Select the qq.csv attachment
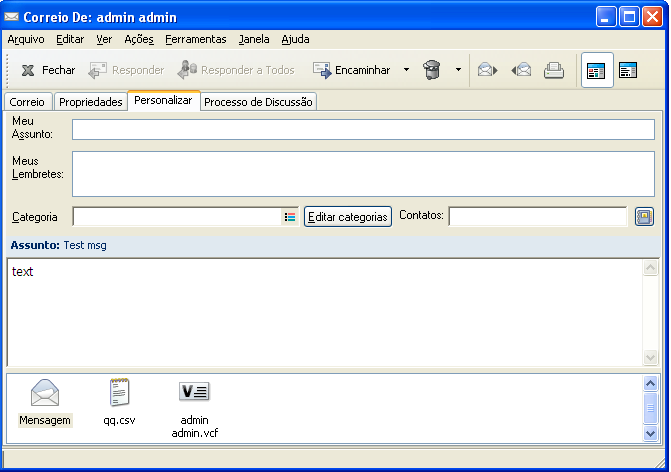The height and width of the screenshot is (472, 671). click(x=119, y=402)
